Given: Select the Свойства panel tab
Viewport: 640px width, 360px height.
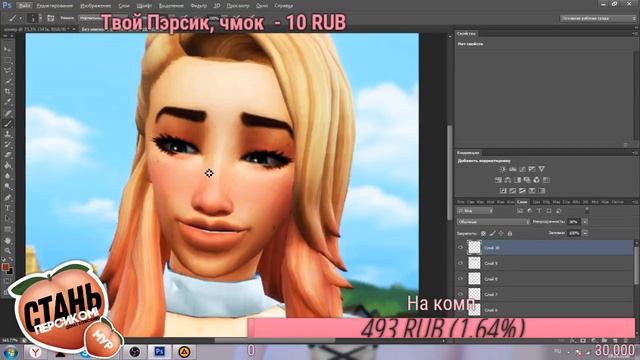Looking at the screenshot, I should pyautogui.click(x=466, y=33).
